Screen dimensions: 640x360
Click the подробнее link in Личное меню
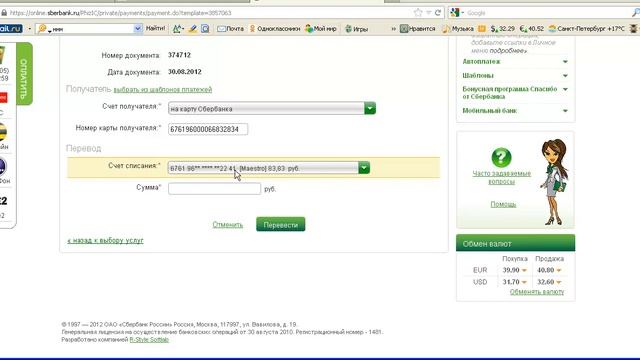point(508,51)
